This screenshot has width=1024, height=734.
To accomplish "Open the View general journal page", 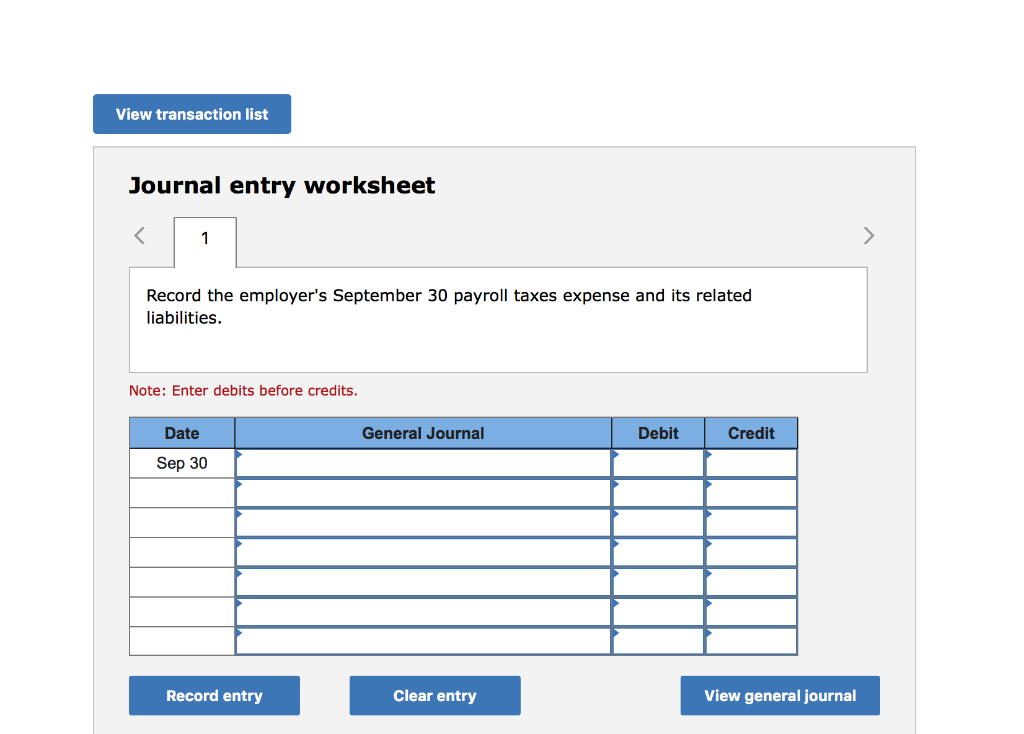I will coord(779,695).
